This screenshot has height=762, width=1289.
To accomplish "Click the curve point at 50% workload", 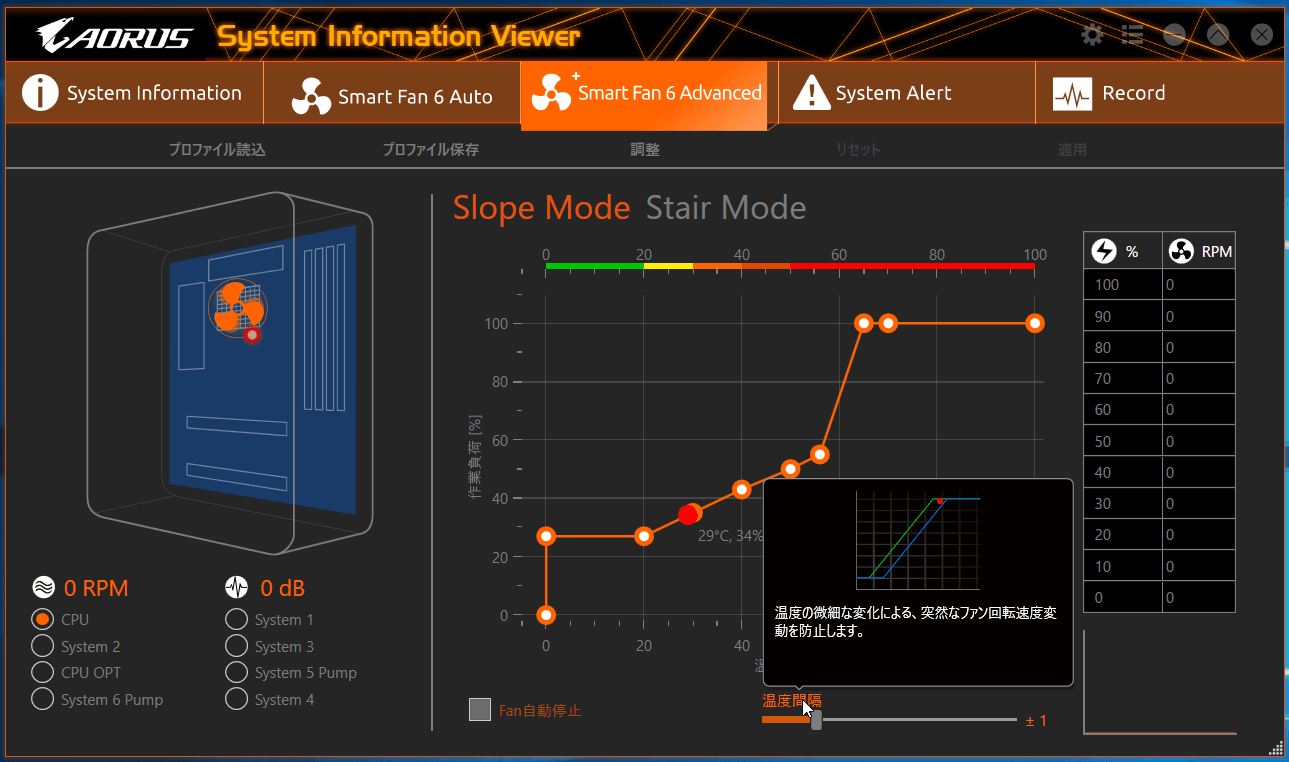I will click(790, 469).
